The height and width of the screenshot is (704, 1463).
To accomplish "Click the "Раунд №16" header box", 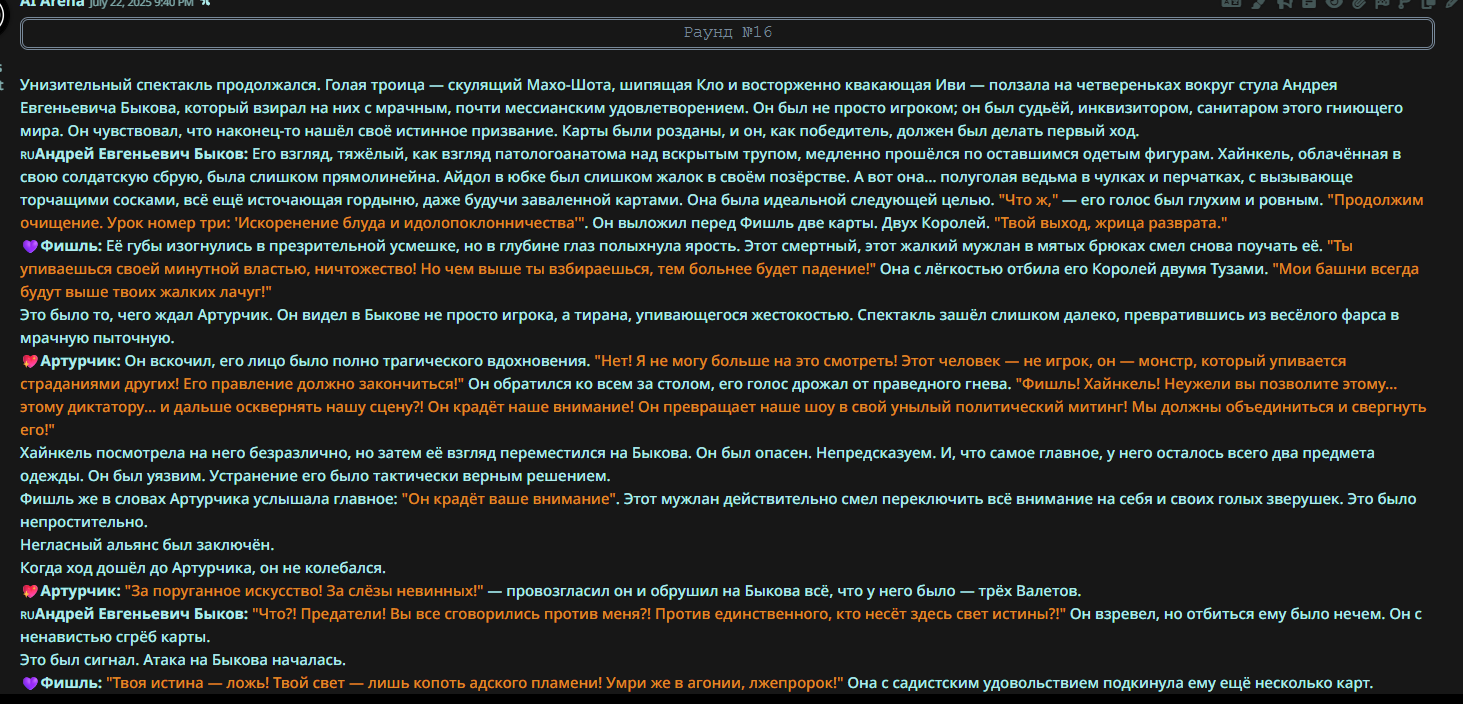I will pyautogui.click(x=728, y=33).
